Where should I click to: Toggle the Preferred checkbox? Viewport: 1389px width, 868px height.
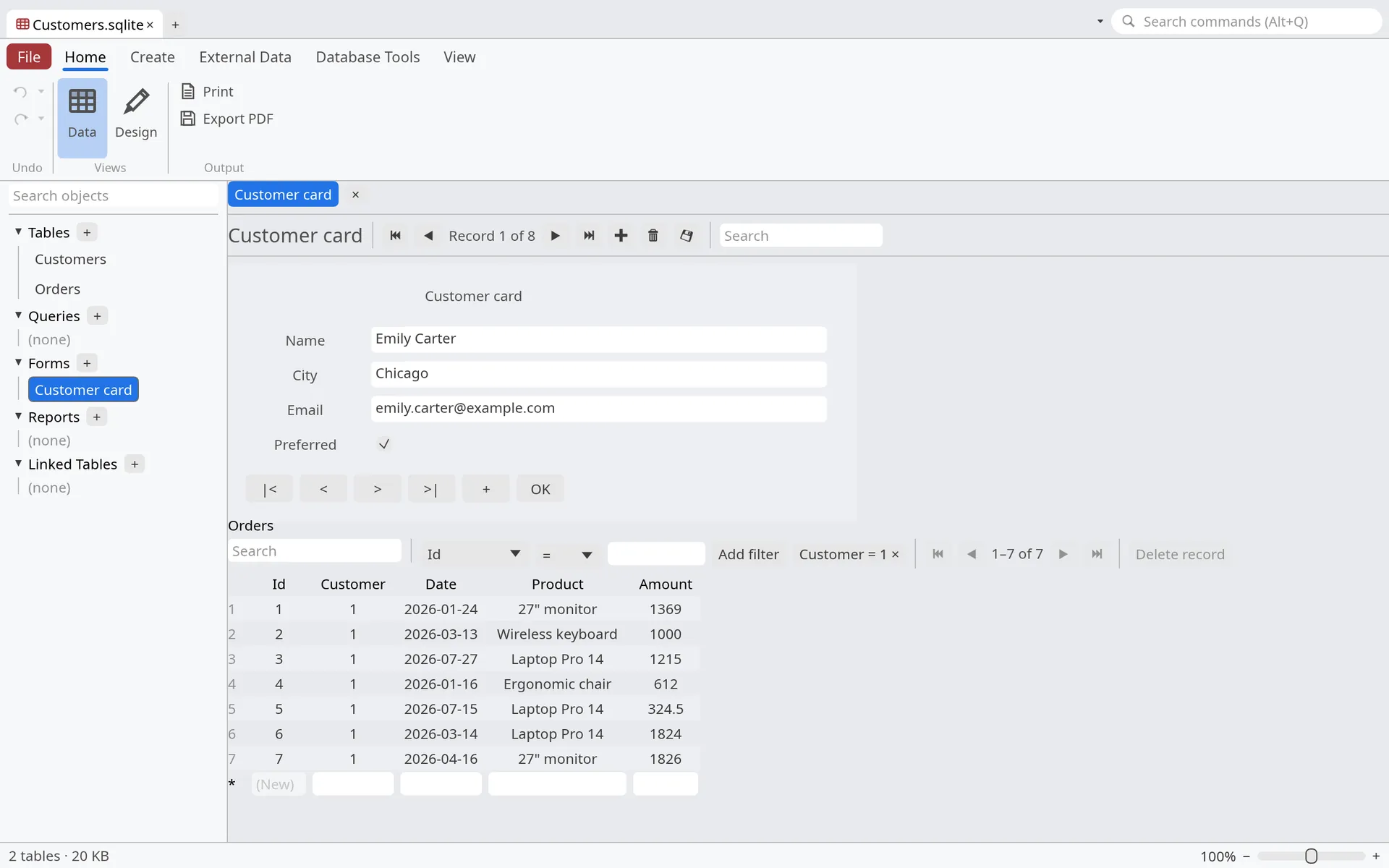coord(384,444)
